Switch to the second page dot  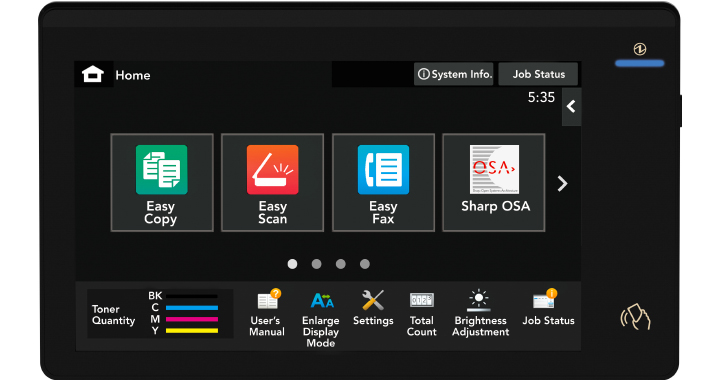316,264
